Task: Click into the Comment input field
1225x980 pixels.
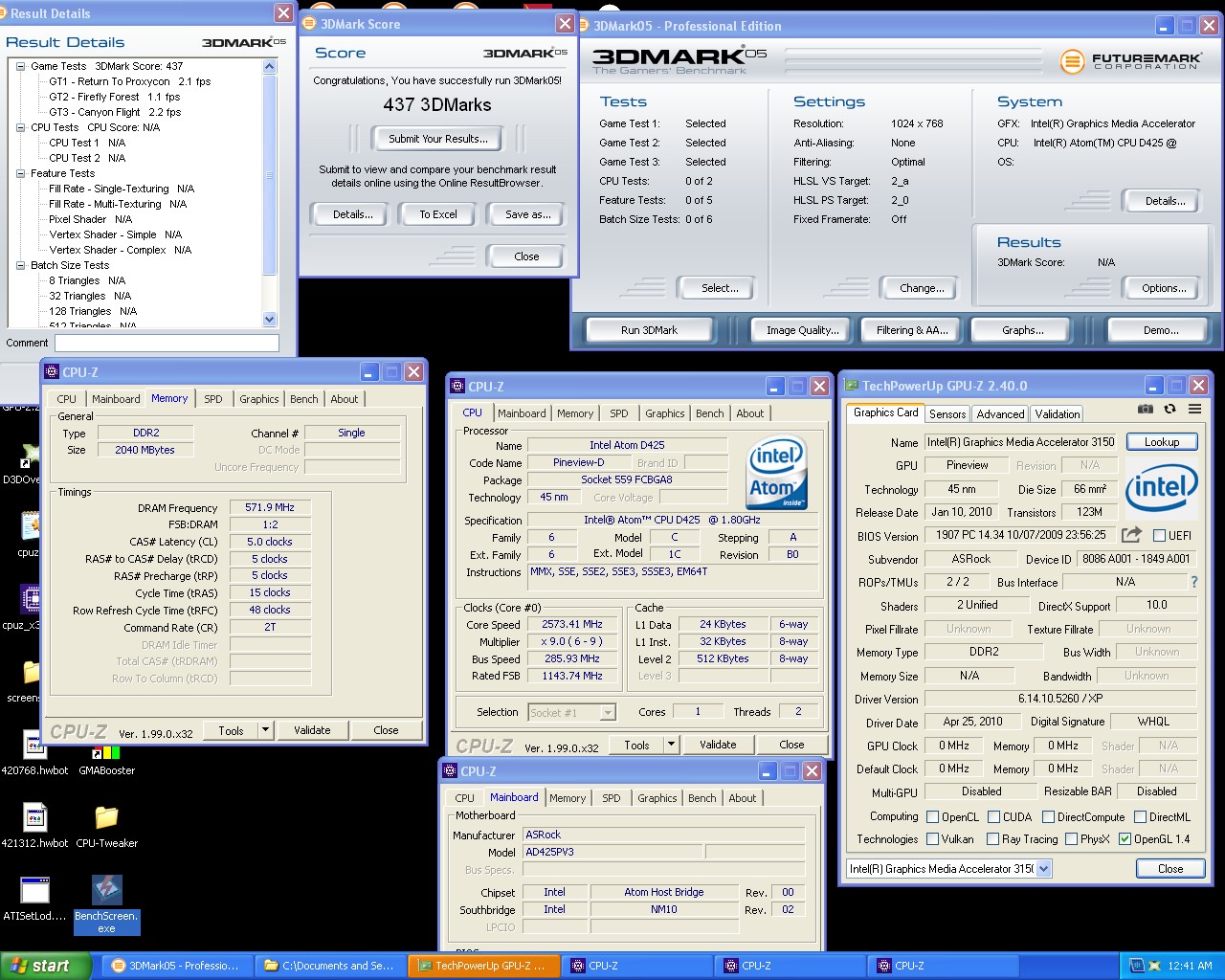Action: pyautogui.click(x=167, y=343)
